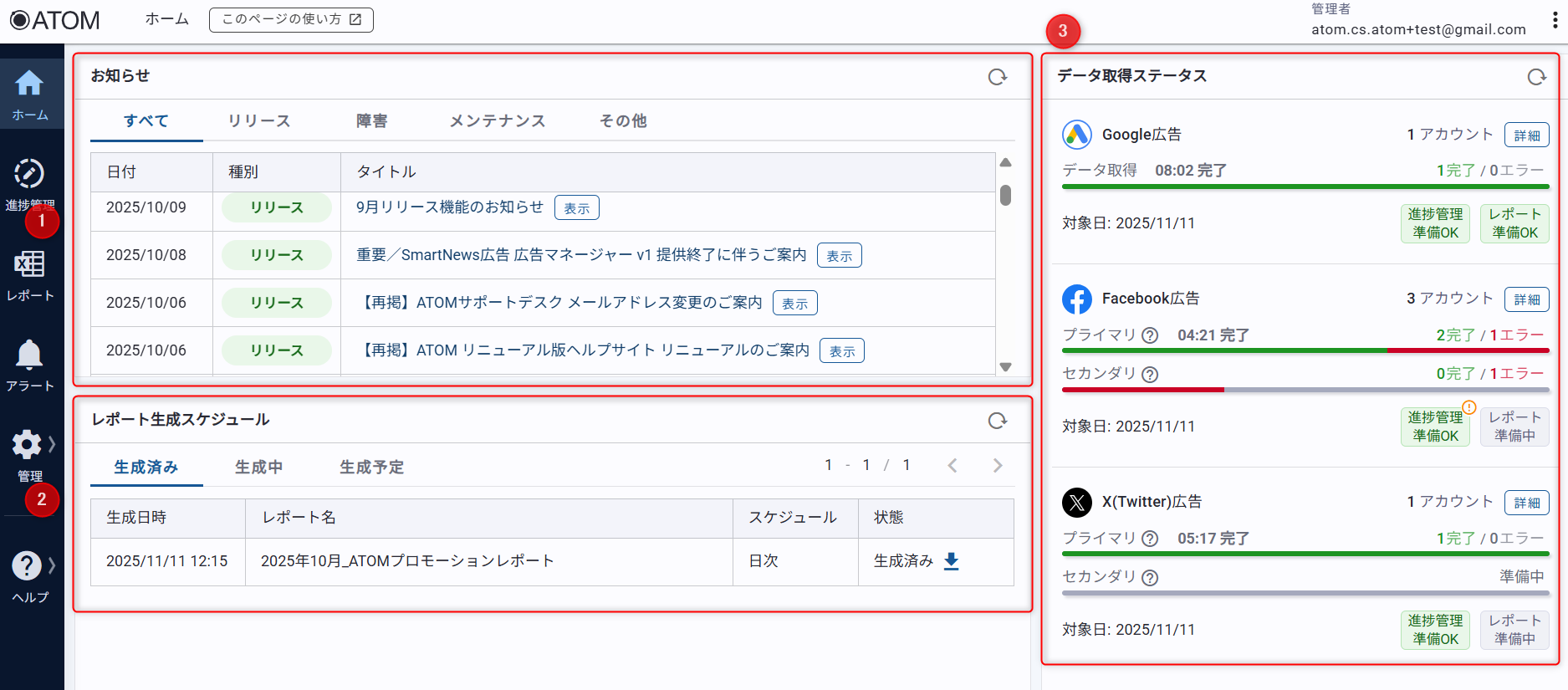Download the generated 2025年10月 report

coord(951,561)
